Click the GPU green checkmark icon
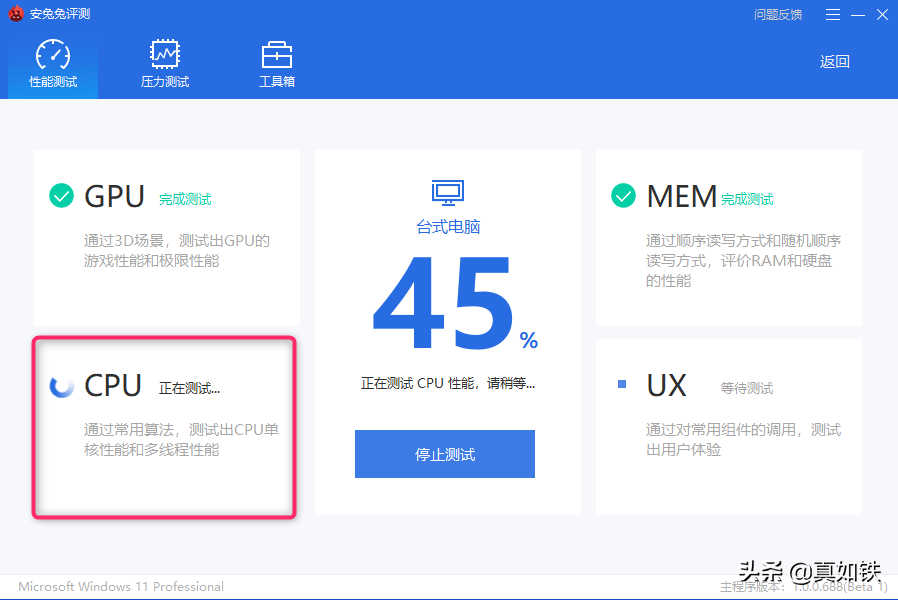This screenshot has height=600, width=898. [62, 196]
